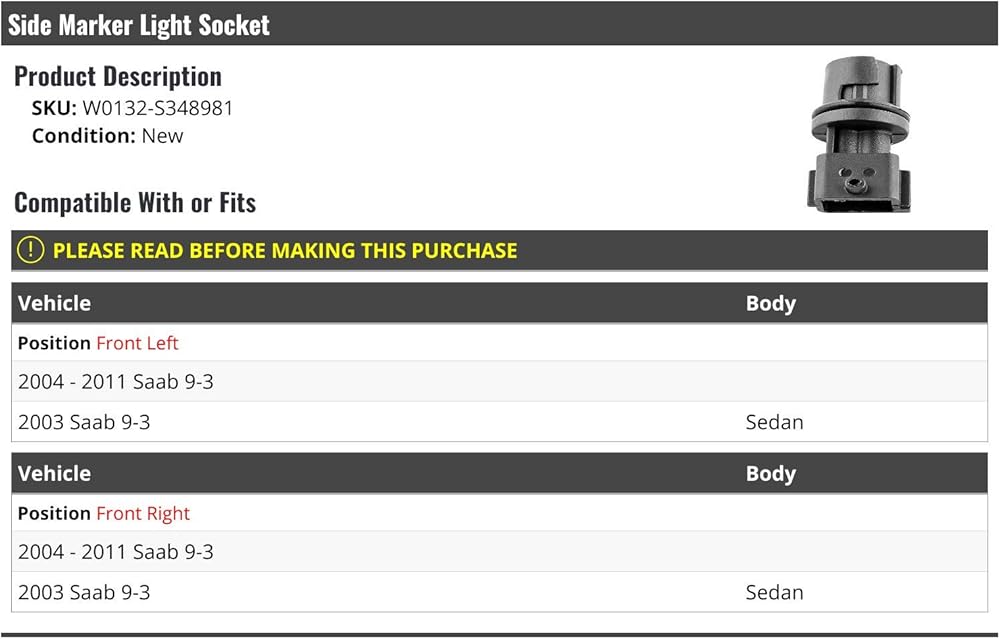Click the SKU number W0132-S348981
The image size is (1000, 639).
click(157, 108)
